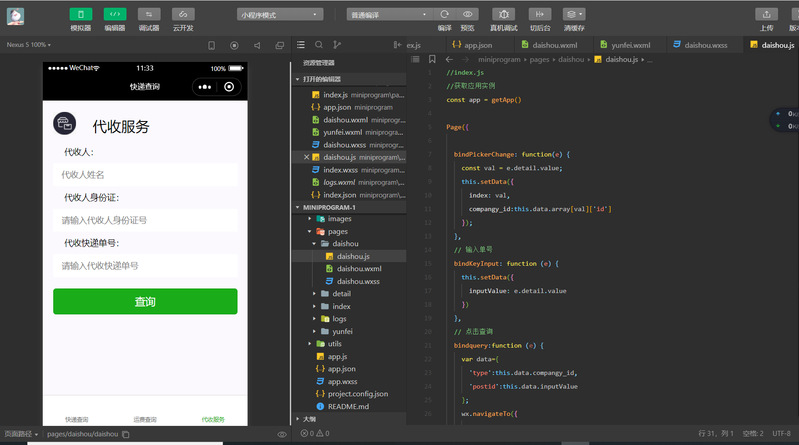Click the mini program capsule close icon
Image resolution: width=799 pixels, height=445 pixels.
coord(229,87)
